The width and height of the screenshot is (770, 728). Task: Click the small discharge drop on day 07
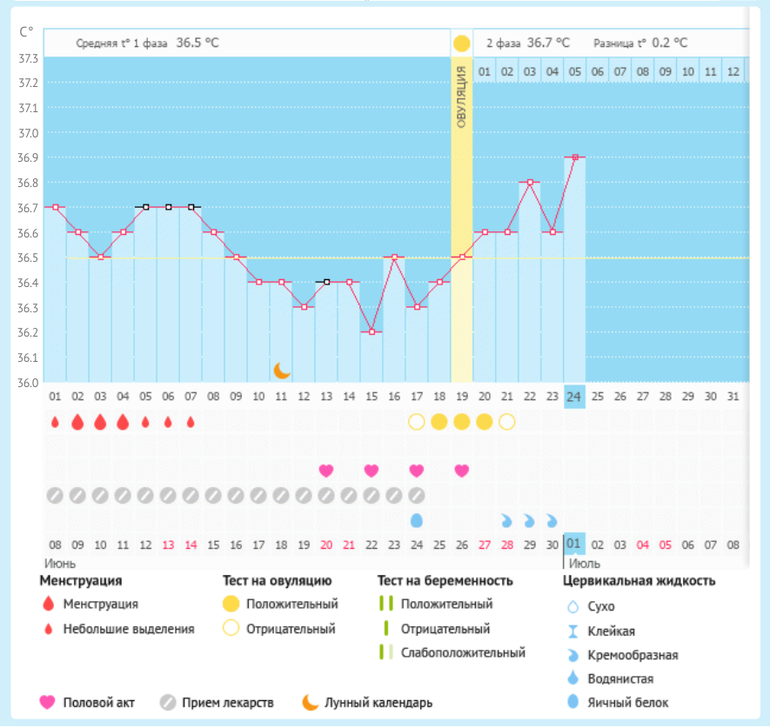190,422
